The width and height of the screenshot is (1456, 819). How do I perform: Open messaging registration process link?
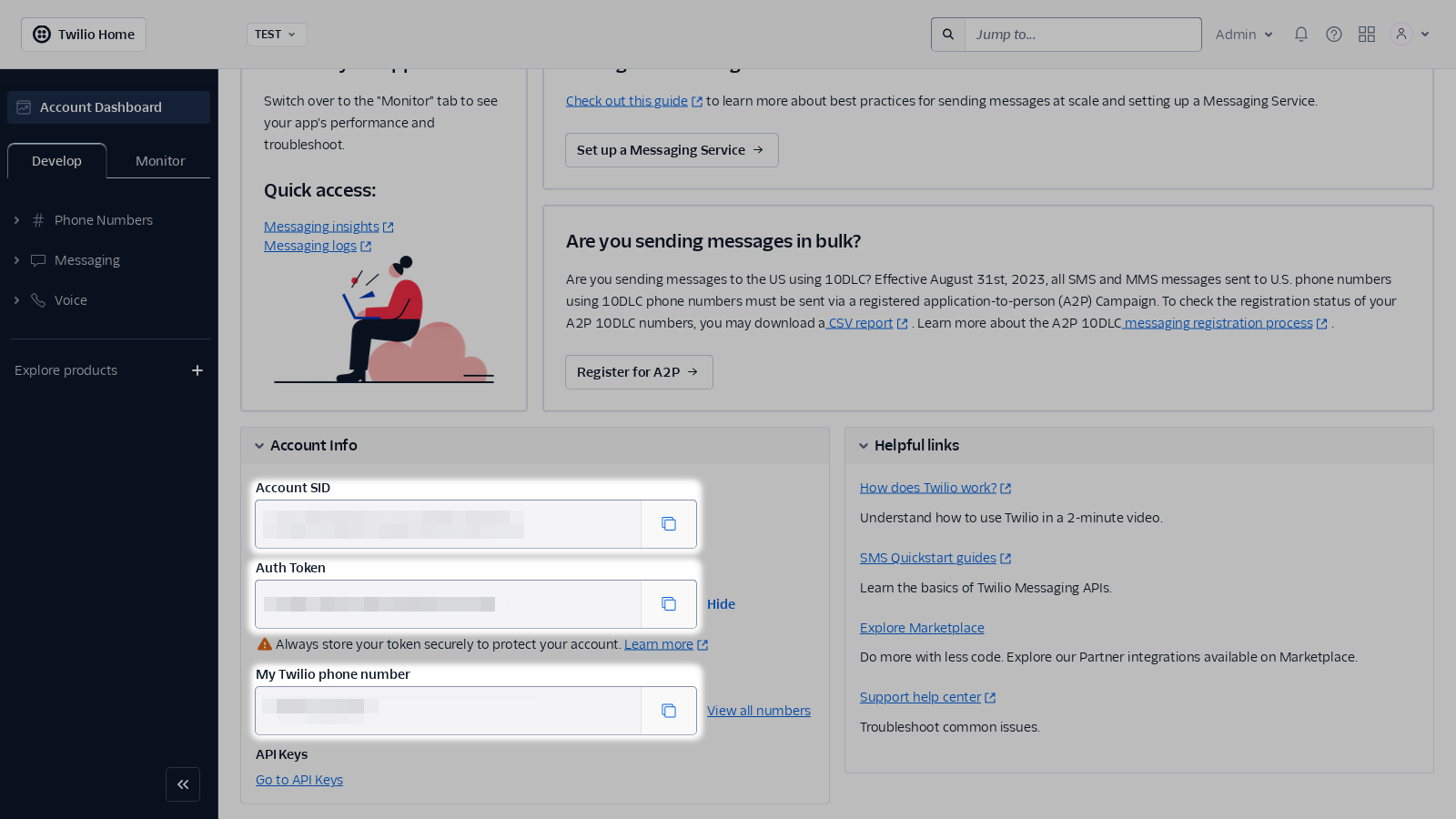click(1218, 323)
